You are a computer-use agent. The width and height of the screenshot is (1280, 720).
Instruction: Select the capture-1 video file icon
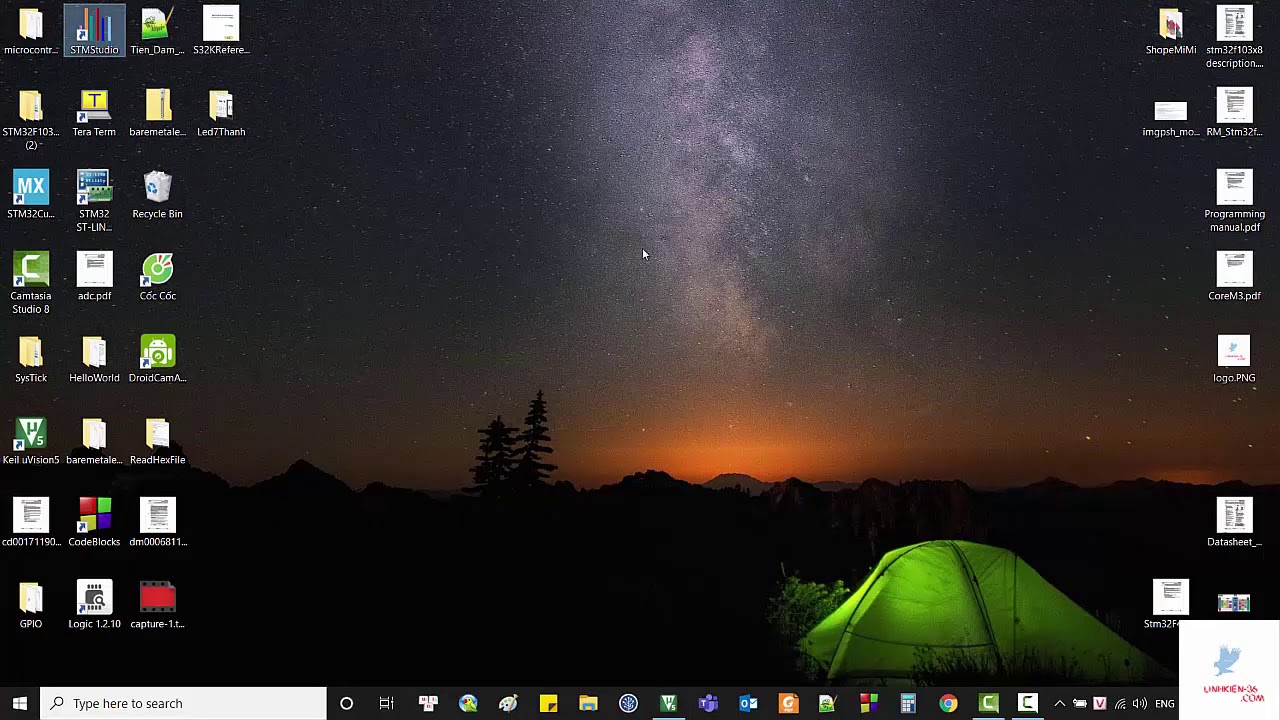pyautogui.click(x=157, y=605)
